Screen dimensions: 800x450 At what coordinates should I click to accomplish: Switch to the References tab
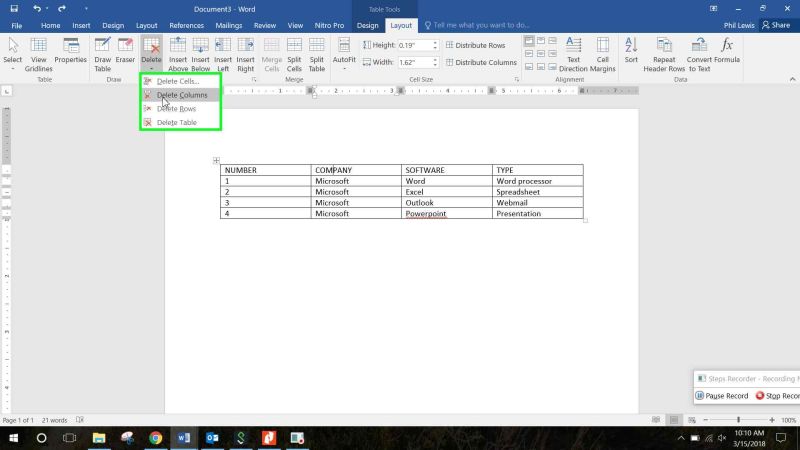(187, 26)
